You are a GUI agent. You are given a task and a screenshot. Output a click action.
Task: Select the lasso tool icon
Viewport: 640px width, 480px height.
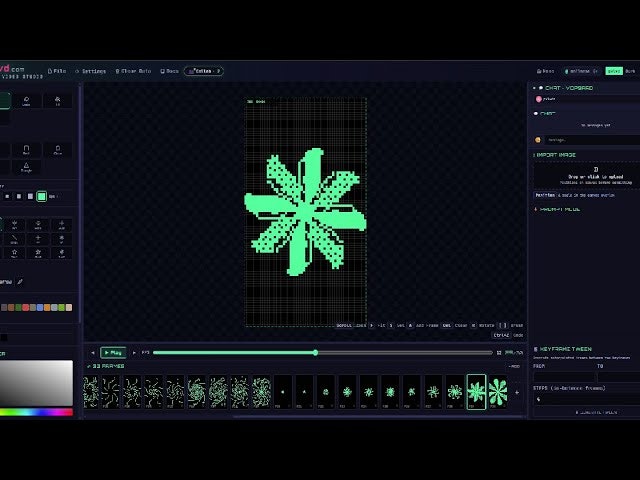[x=26, y=101]
